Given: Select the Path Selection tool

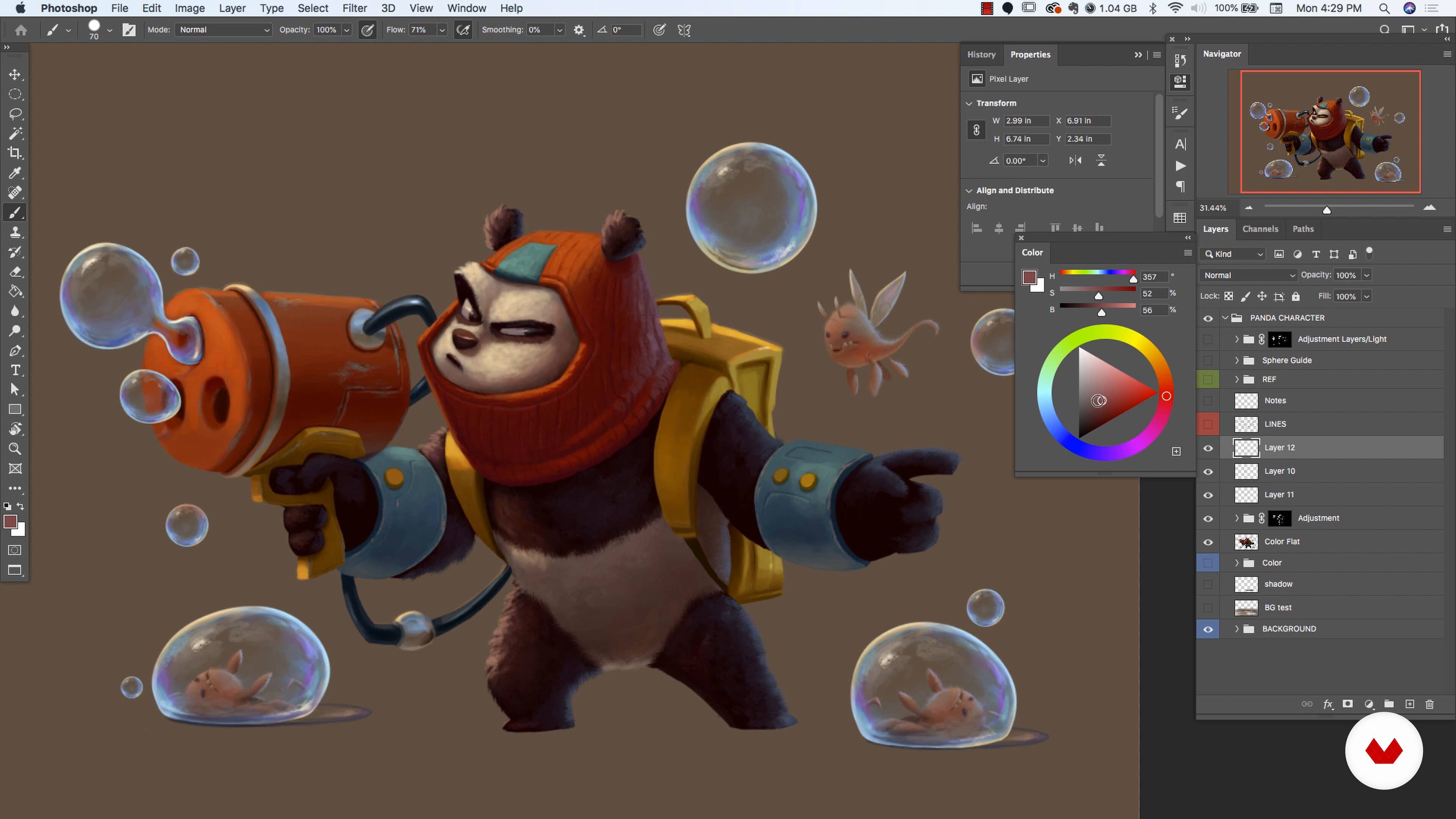Looking at the screenshot, I should [15, 390].
